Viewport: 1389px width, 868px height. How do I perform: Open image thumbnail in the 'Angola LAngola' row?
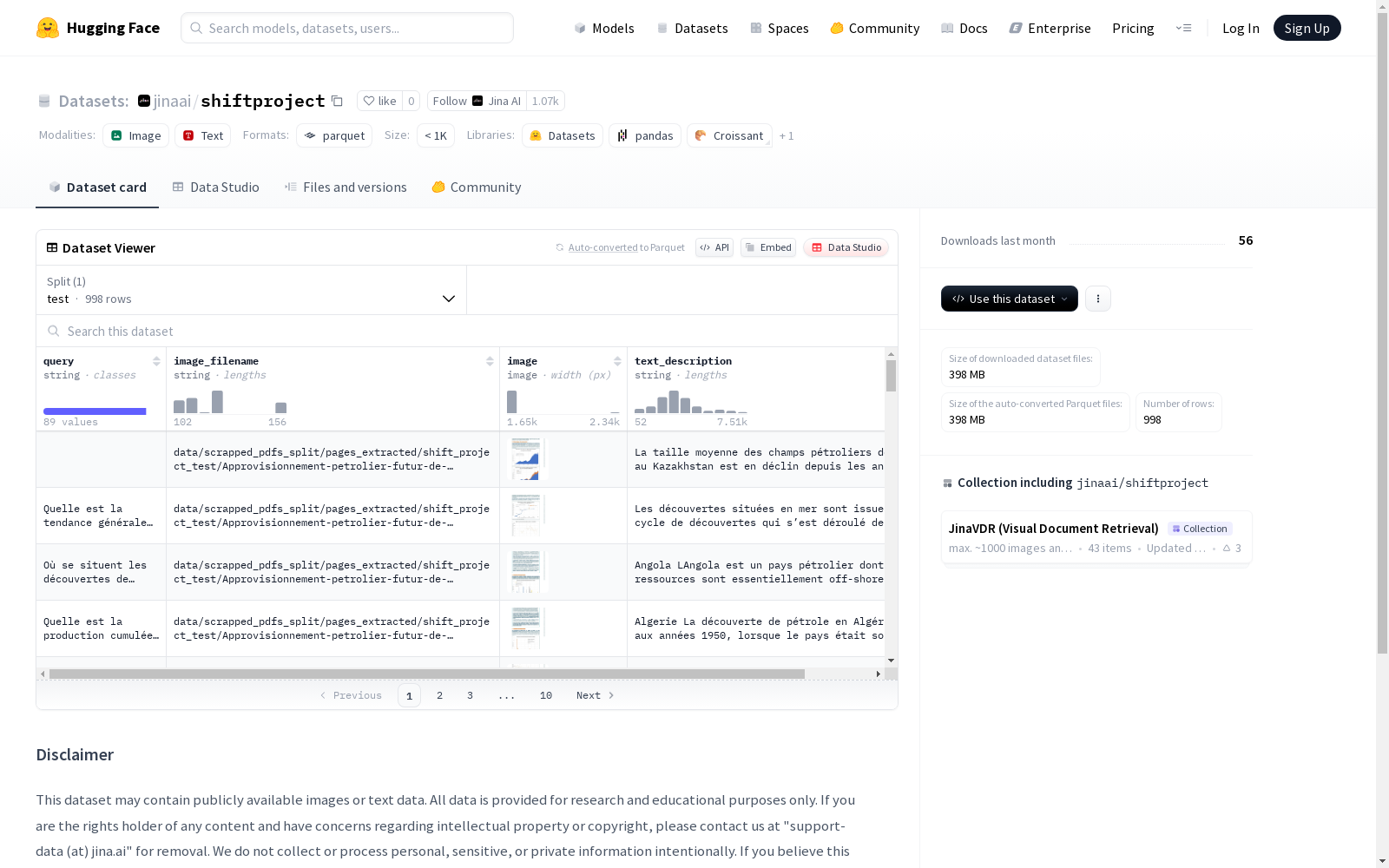tap(527, 572)
